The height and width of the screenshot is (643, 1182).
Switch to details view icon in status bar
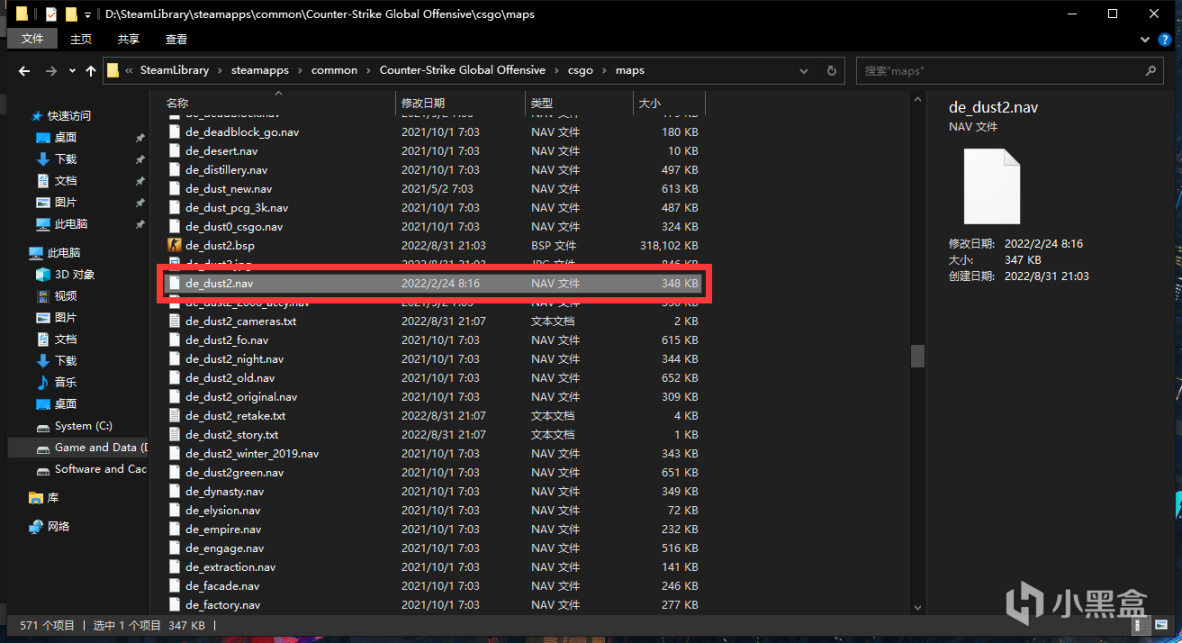(x=1138, y=625)
